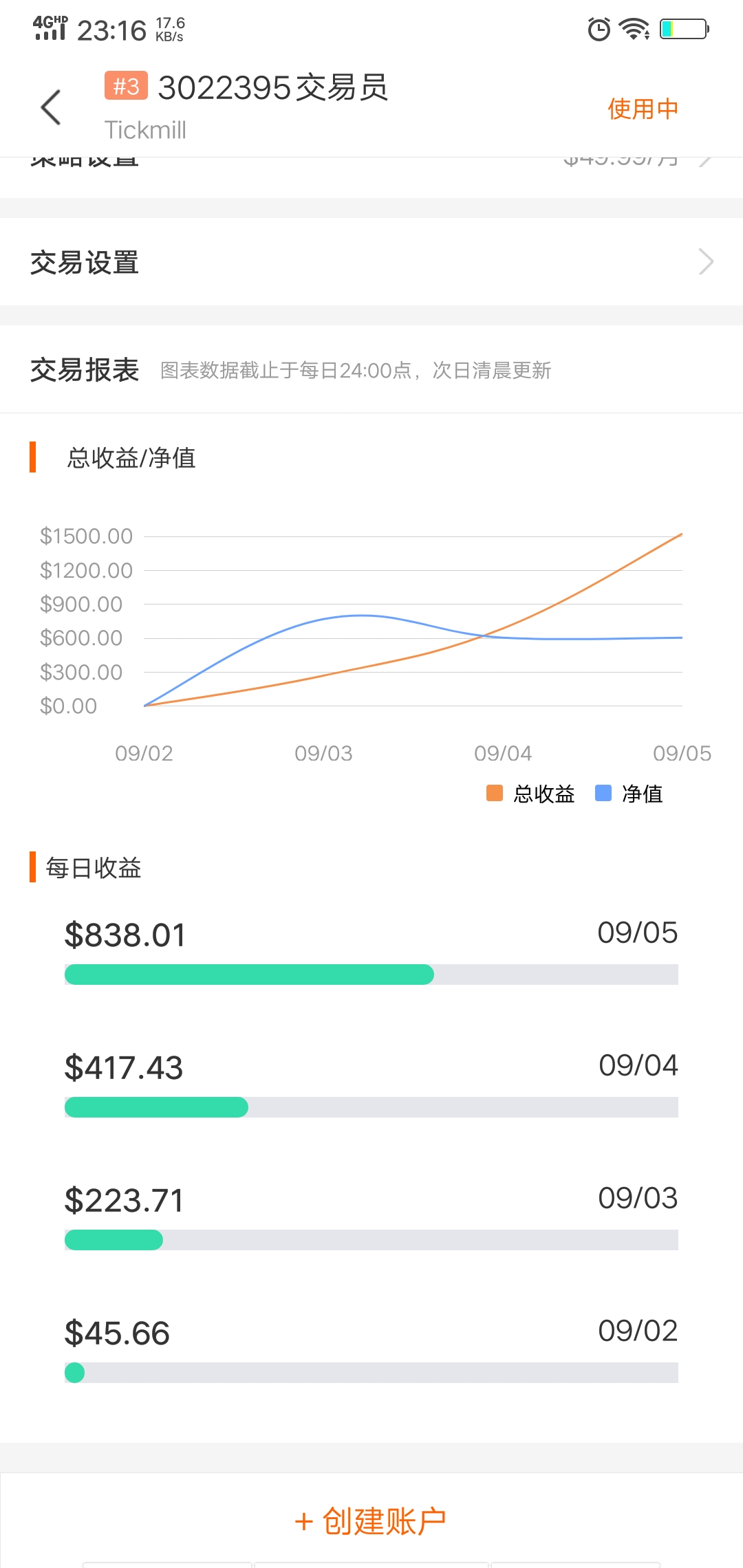Tap the 09/04 earnings progress bar
Image resolution: width=743 pixels, height=1568 pixels.
click(x=371, y=1107)
